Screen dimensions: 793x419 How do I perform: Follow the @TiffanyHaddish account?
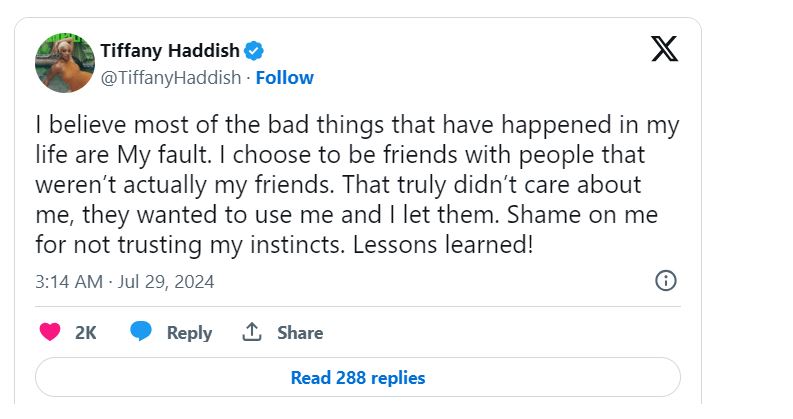[x=285, y=77]
